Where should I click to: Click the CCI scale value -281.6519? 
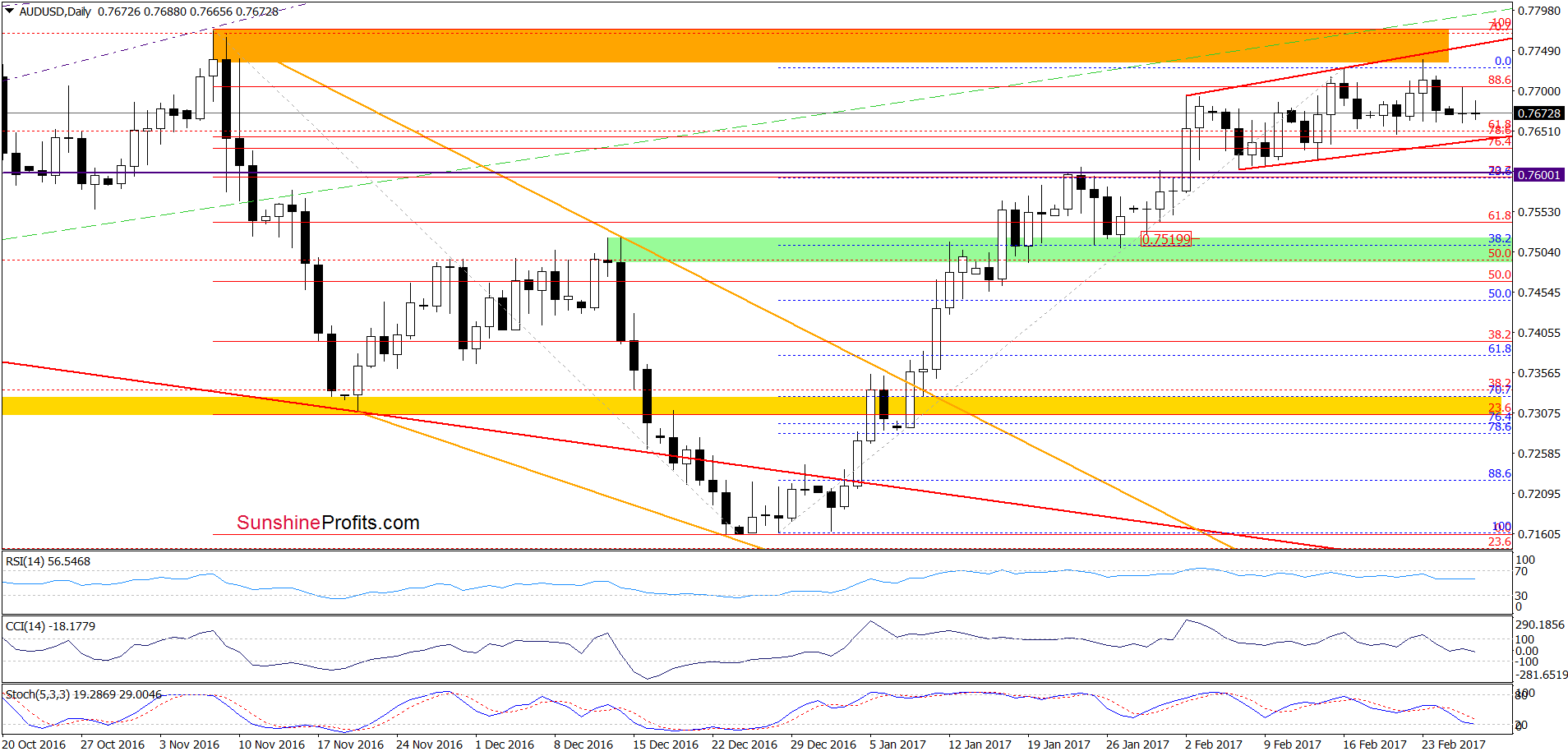[x=1542, y=675]
